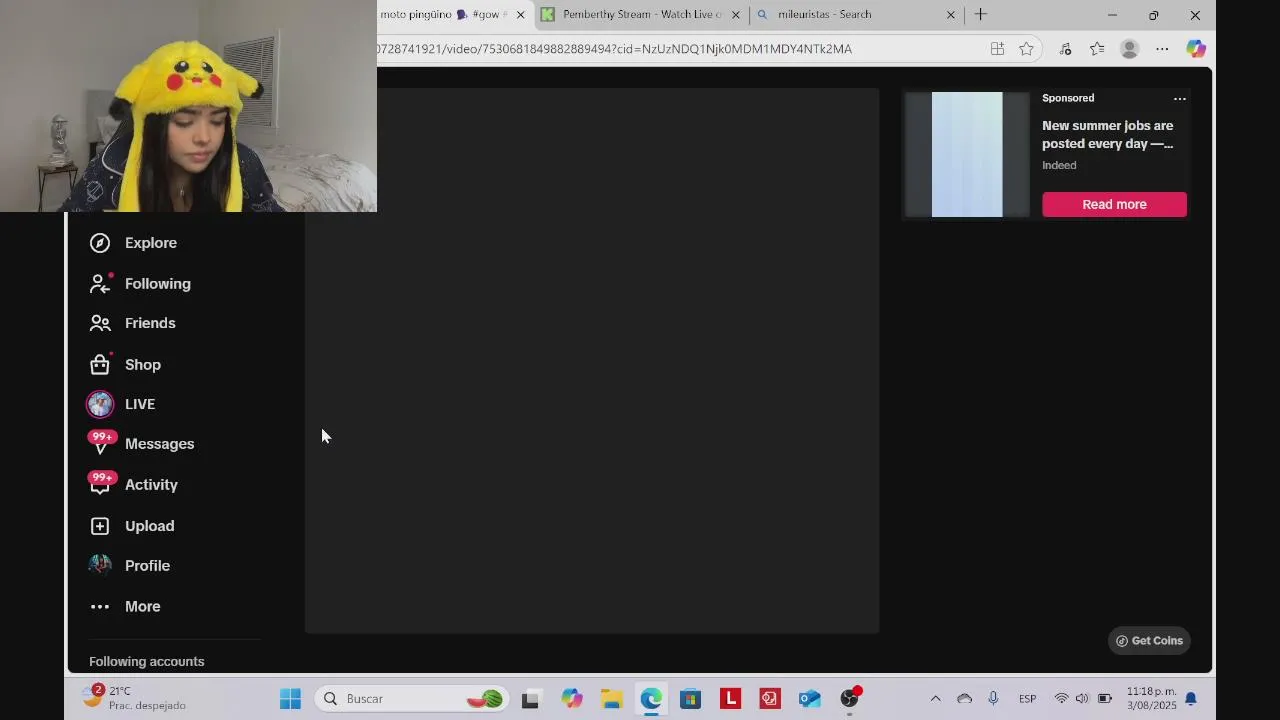Open the clock and calendar

(x=1151, y=698)
